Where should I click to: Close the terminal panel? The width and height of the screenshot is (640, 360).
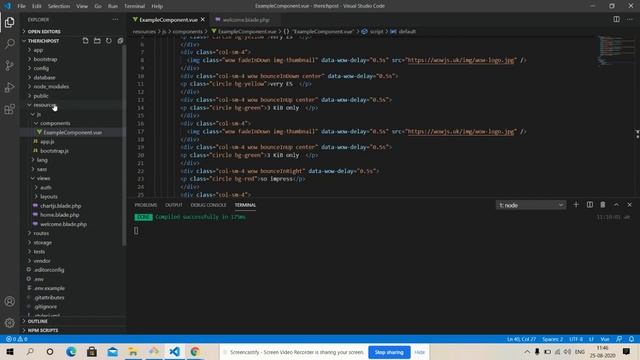coord(629,205)
